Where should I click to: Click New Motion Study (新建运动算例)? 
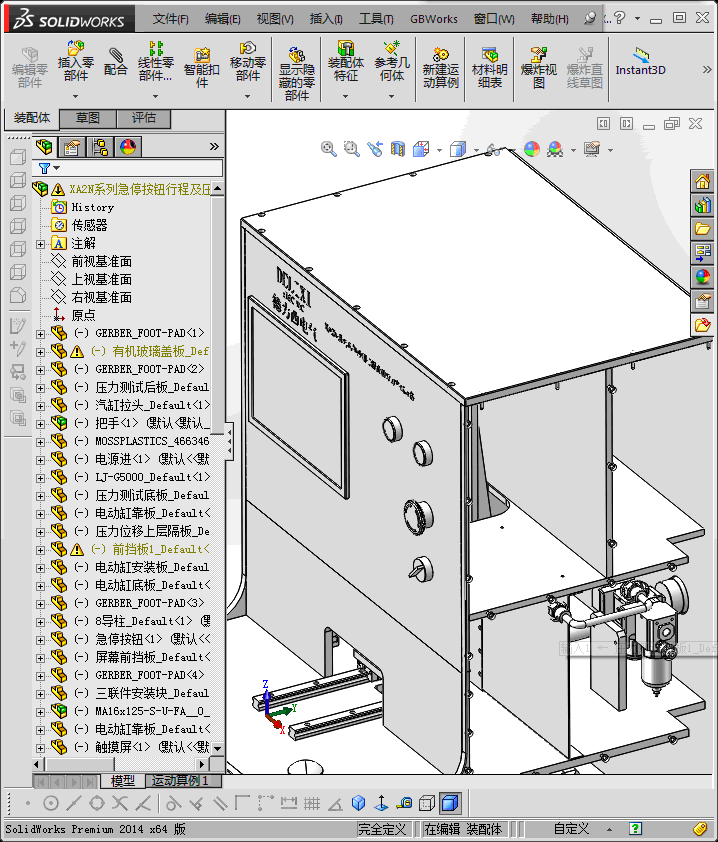440,67
